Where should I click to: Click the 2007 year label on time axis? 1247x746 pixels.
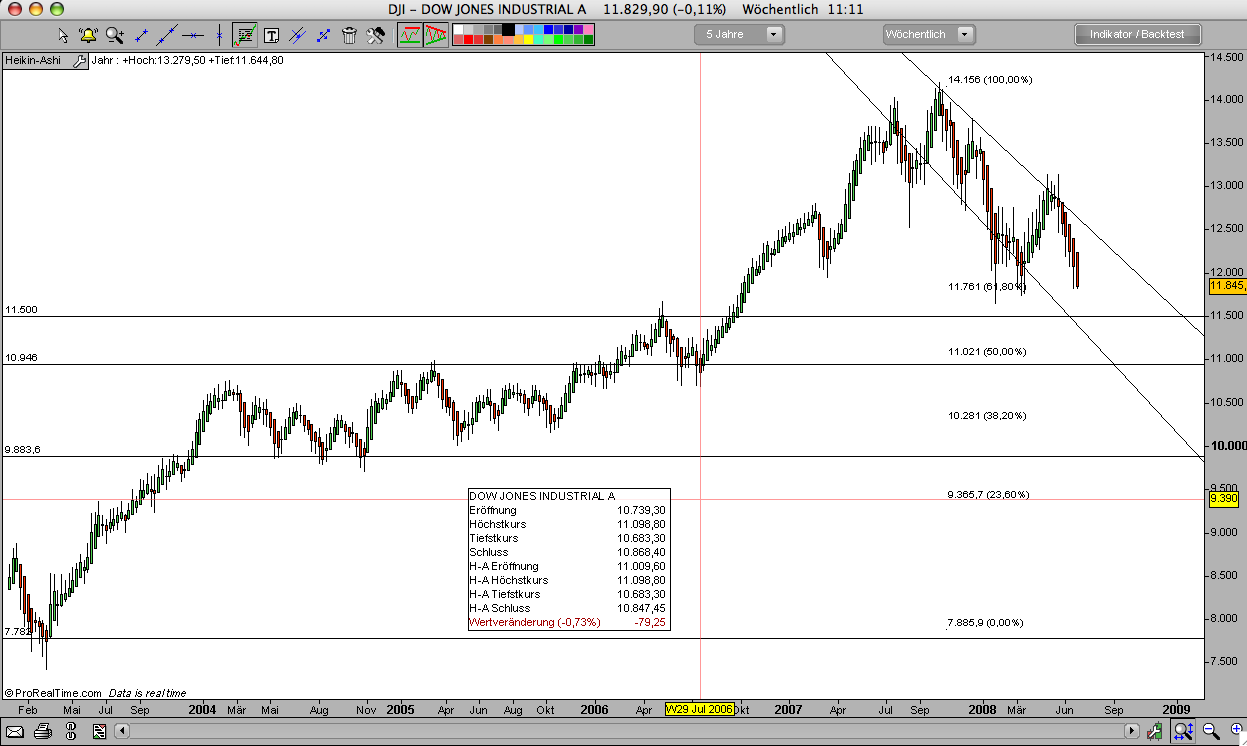tap(790, 709)
